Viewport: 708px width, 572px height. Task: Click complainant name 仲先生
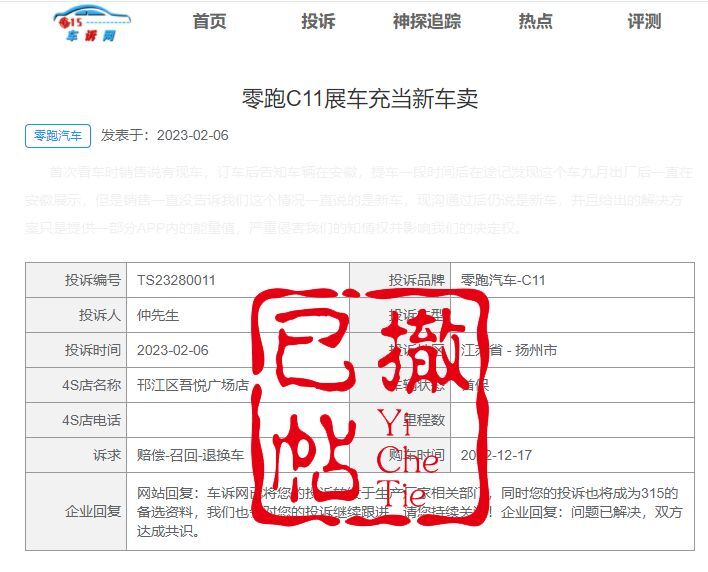tap(158, 316)
